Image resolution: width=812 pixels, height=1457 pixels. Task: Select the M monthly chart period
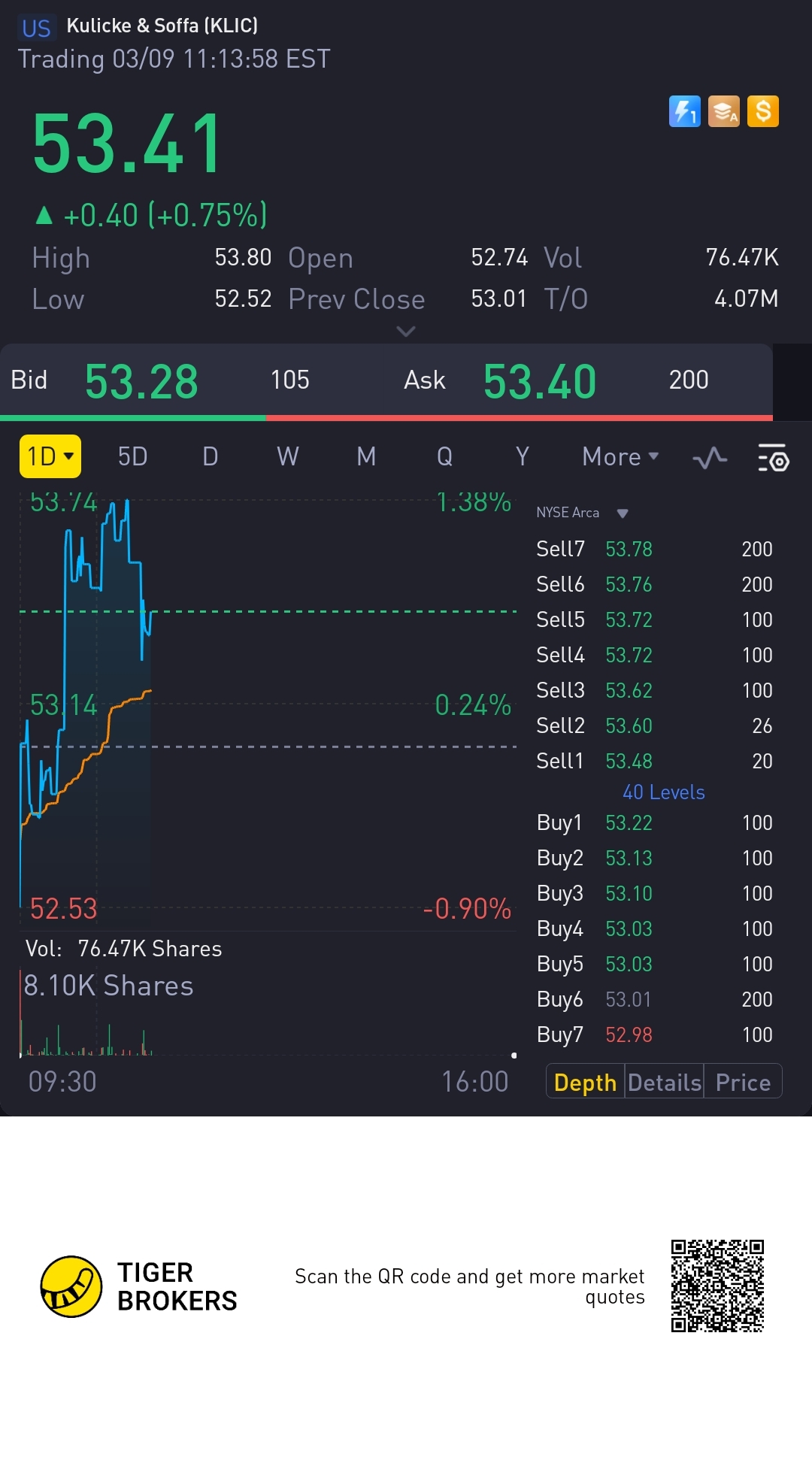[x=366, y=457]
